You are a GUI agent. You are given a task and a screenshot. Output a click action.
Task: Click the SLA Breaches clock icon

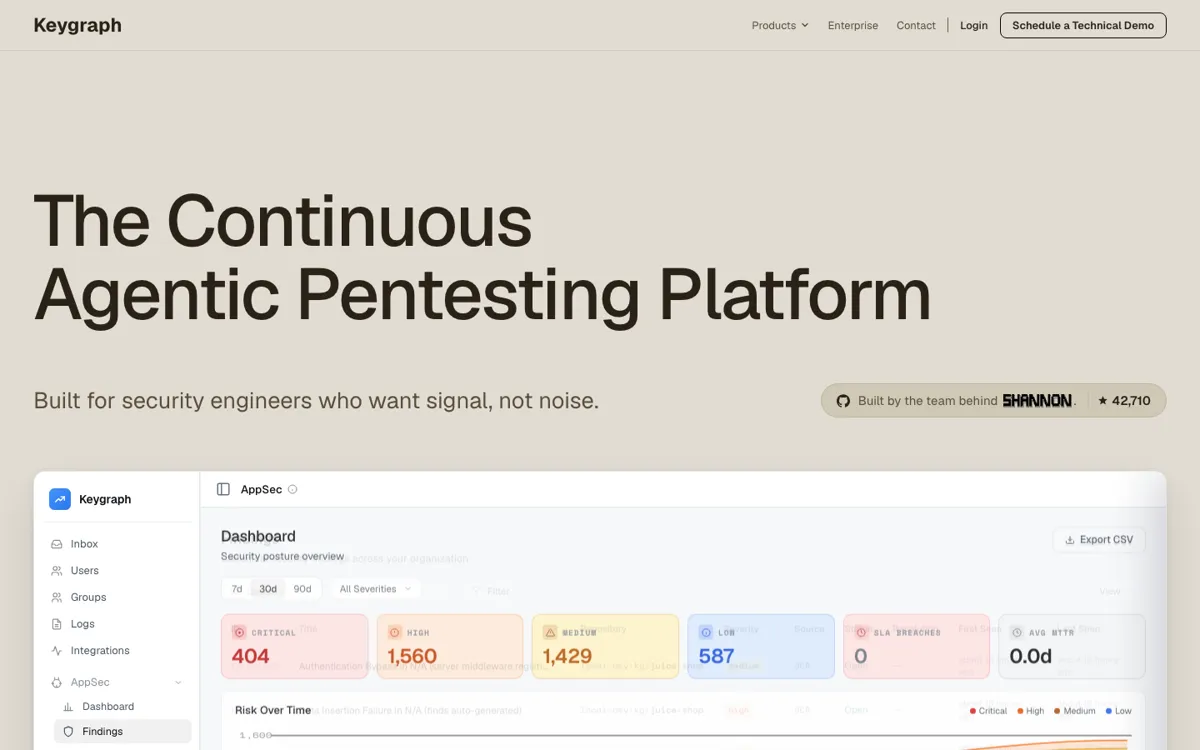coord(861,632)
